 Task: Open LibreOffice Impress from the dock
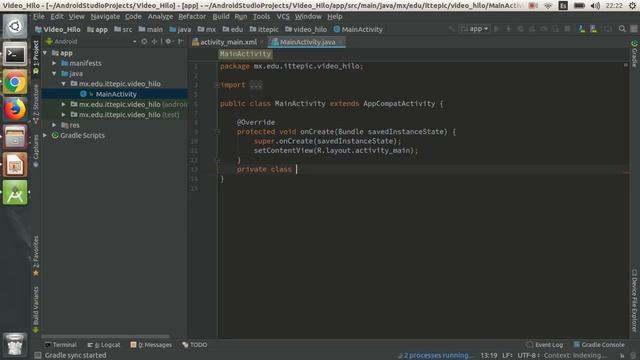(15, 165)
